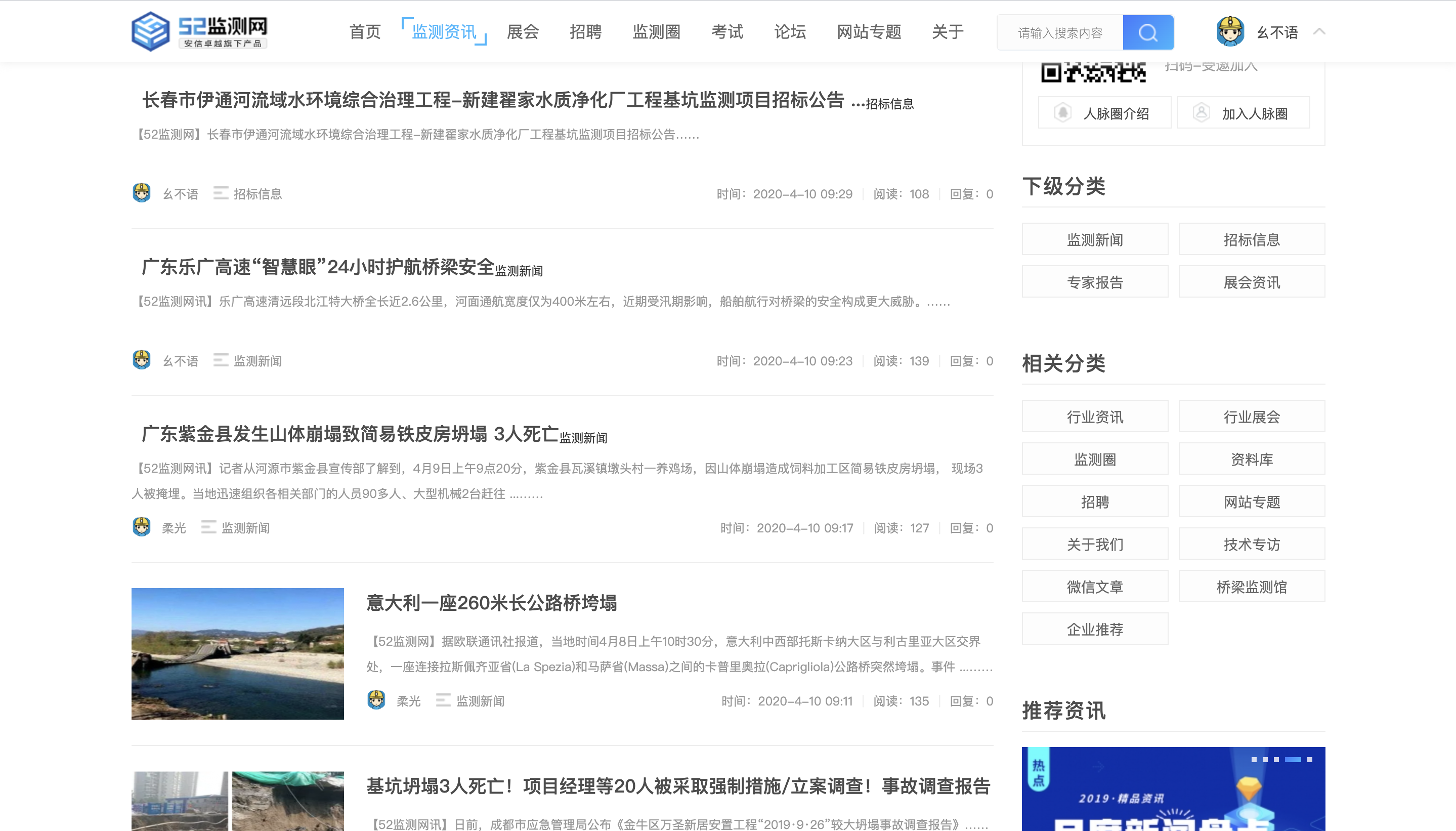Click 监测新闻 tag under 乐广高速 article

point(258,361)
